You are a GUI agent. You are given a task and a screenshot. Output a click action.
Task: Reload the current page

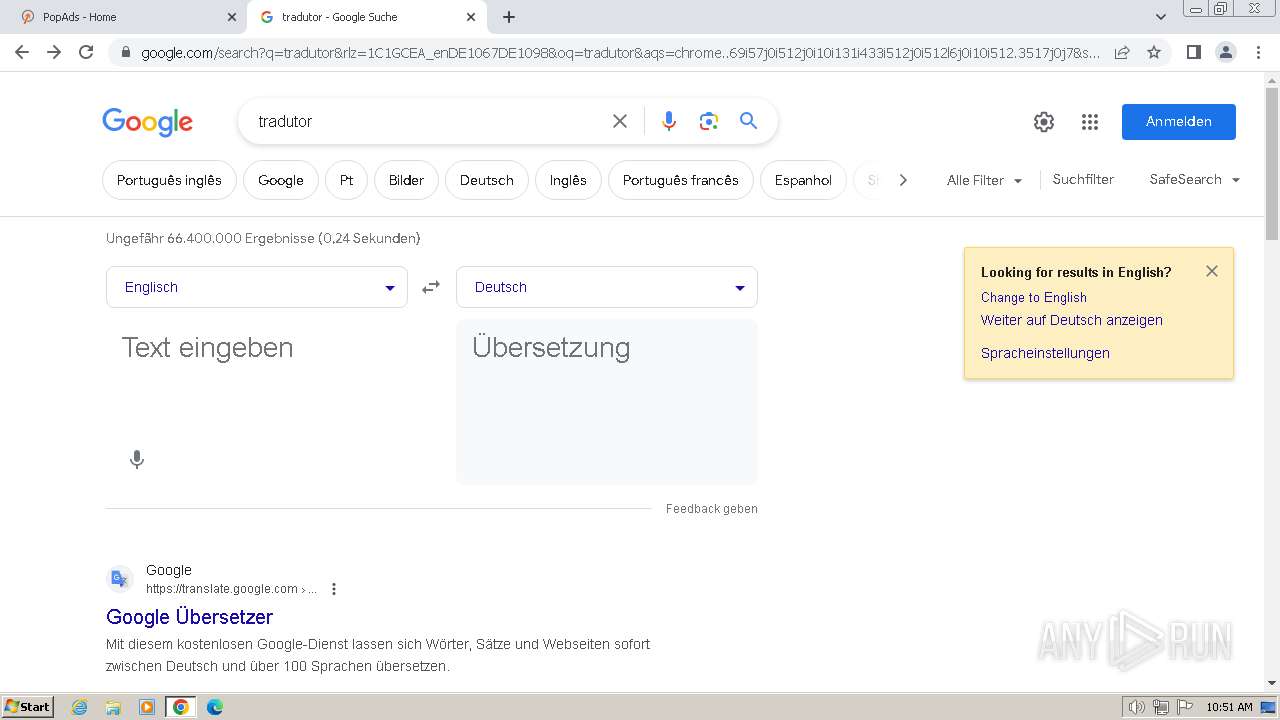pyautogui.click(x=86, y=52)
